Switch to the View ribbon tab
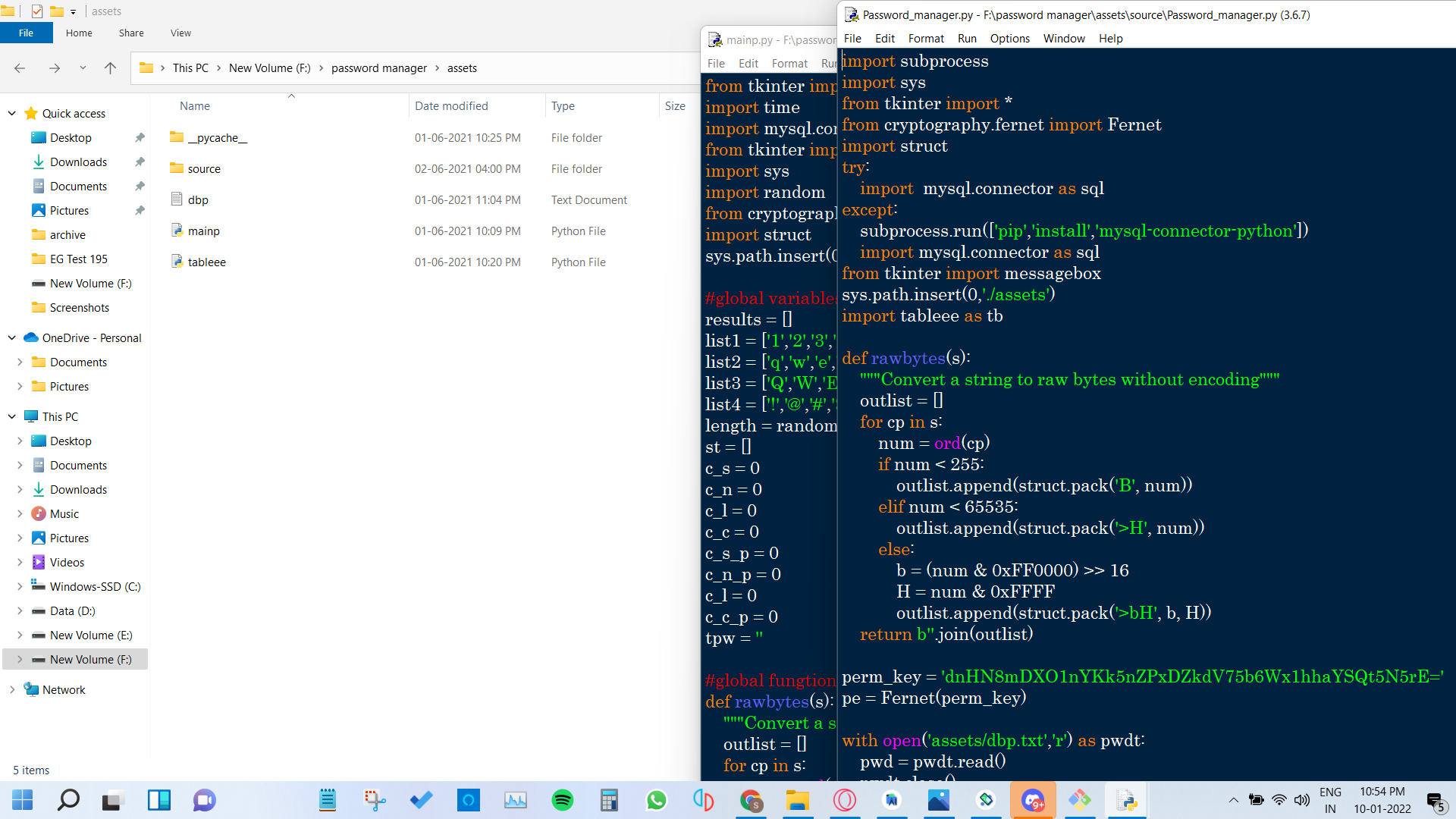The width and height of the screenshot is (1456, 819). [x=180, y=33]
